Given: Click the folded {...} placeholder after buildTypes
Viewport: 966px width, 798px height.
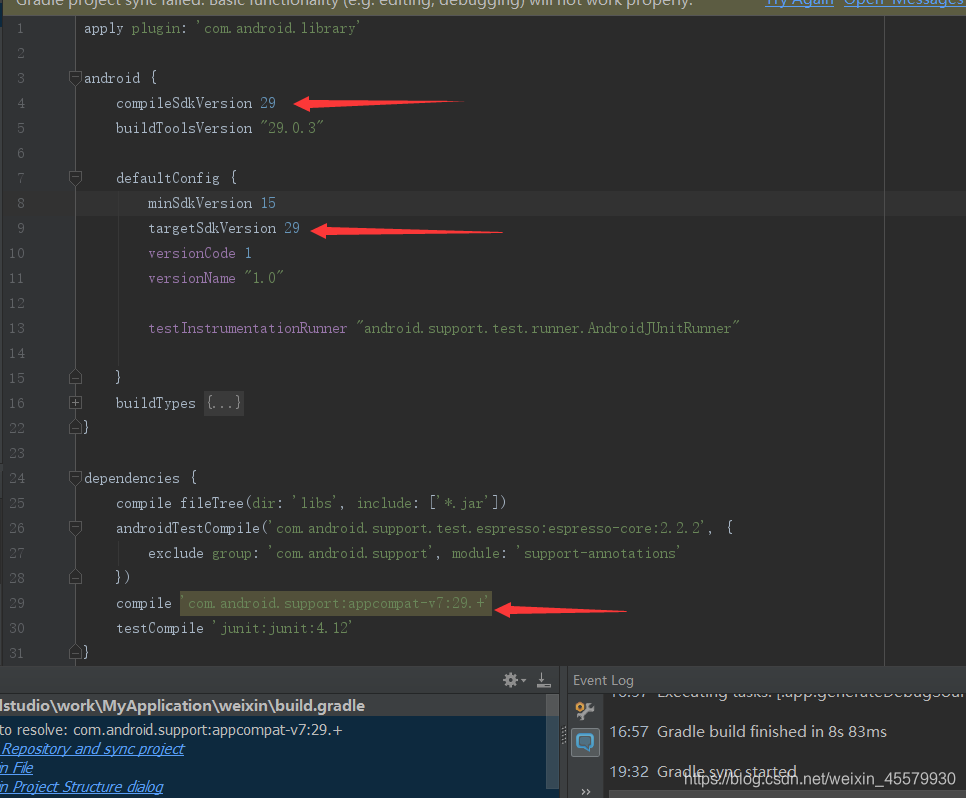Looking at the screenshot, I should click(x=224, y=403).
